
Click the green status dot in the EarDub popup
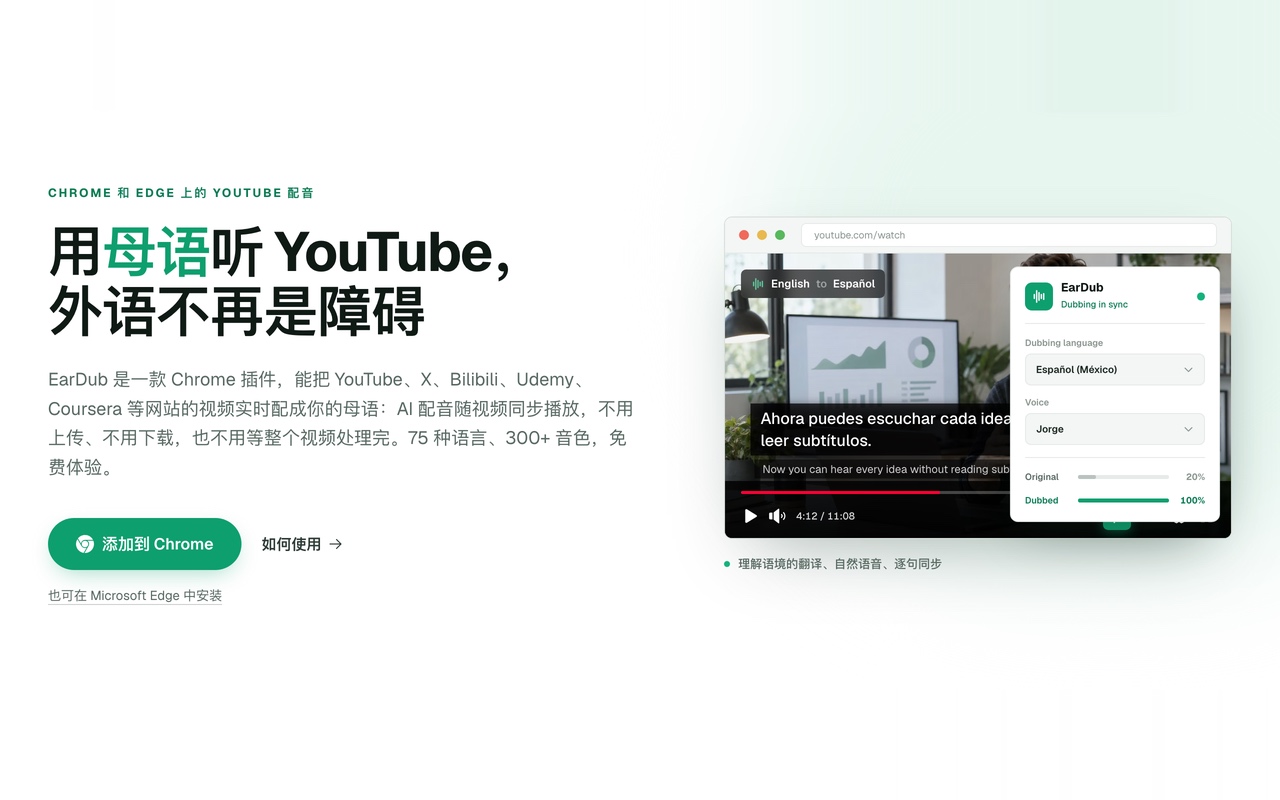pyautogui.click(x=1201, y=296)
